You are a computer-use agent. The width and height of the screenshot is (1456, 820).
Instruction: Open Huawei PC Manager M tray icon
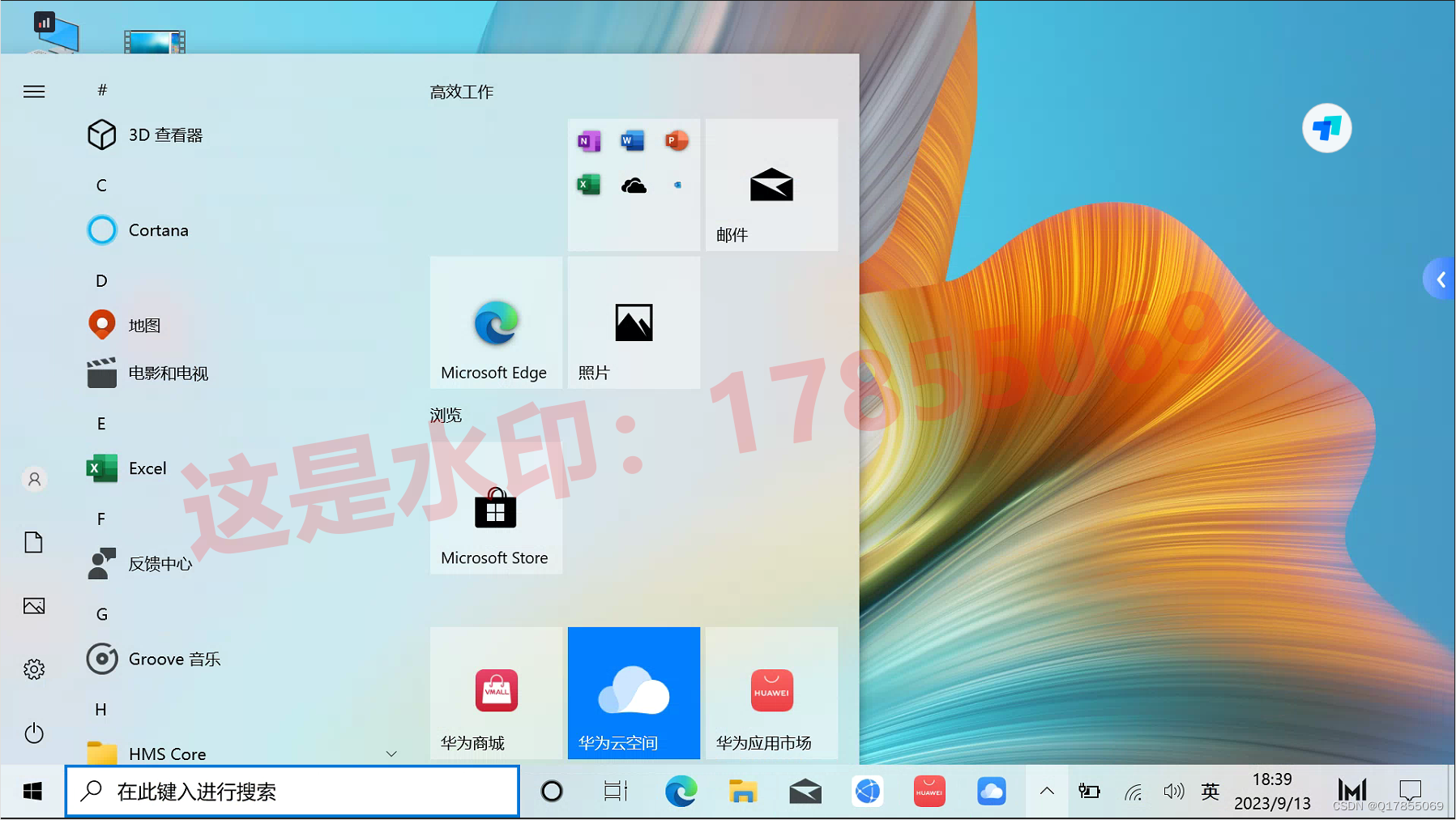pos(1352,790)
